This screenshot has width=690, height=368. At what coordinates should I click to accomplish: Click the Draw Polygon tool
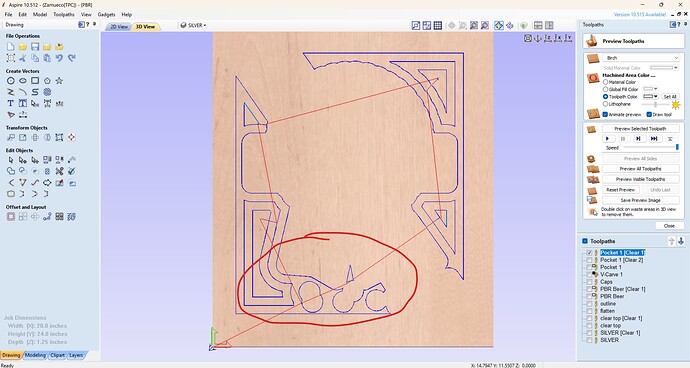(x=47, y=81)
